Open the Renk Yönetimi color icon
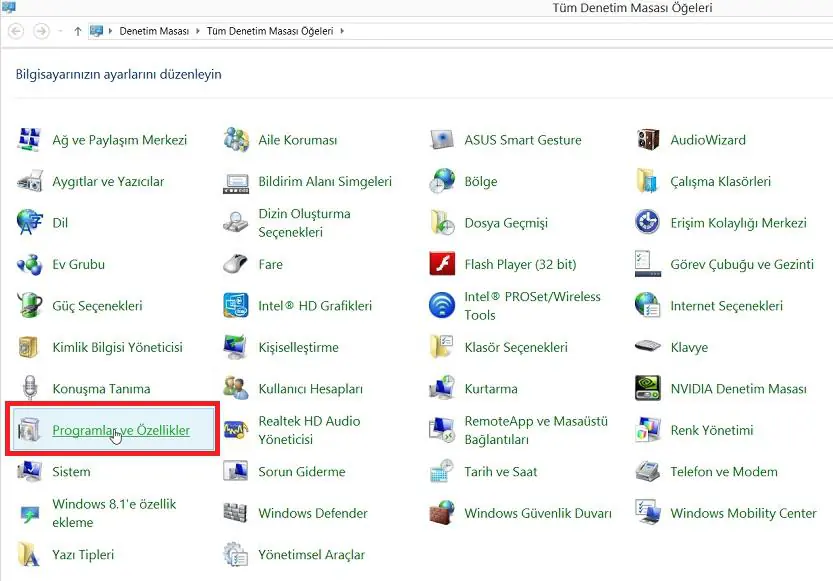833x581 pixels. click(x=648, y=430)
